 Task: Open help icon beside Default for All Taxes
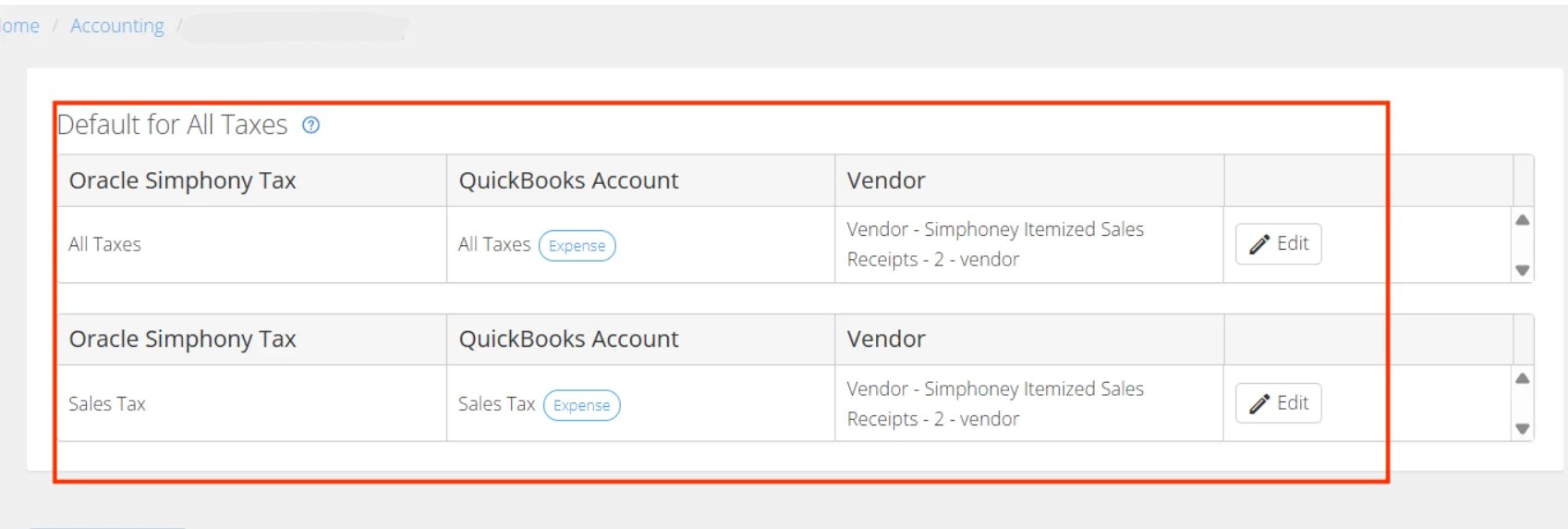click(311, 125)
